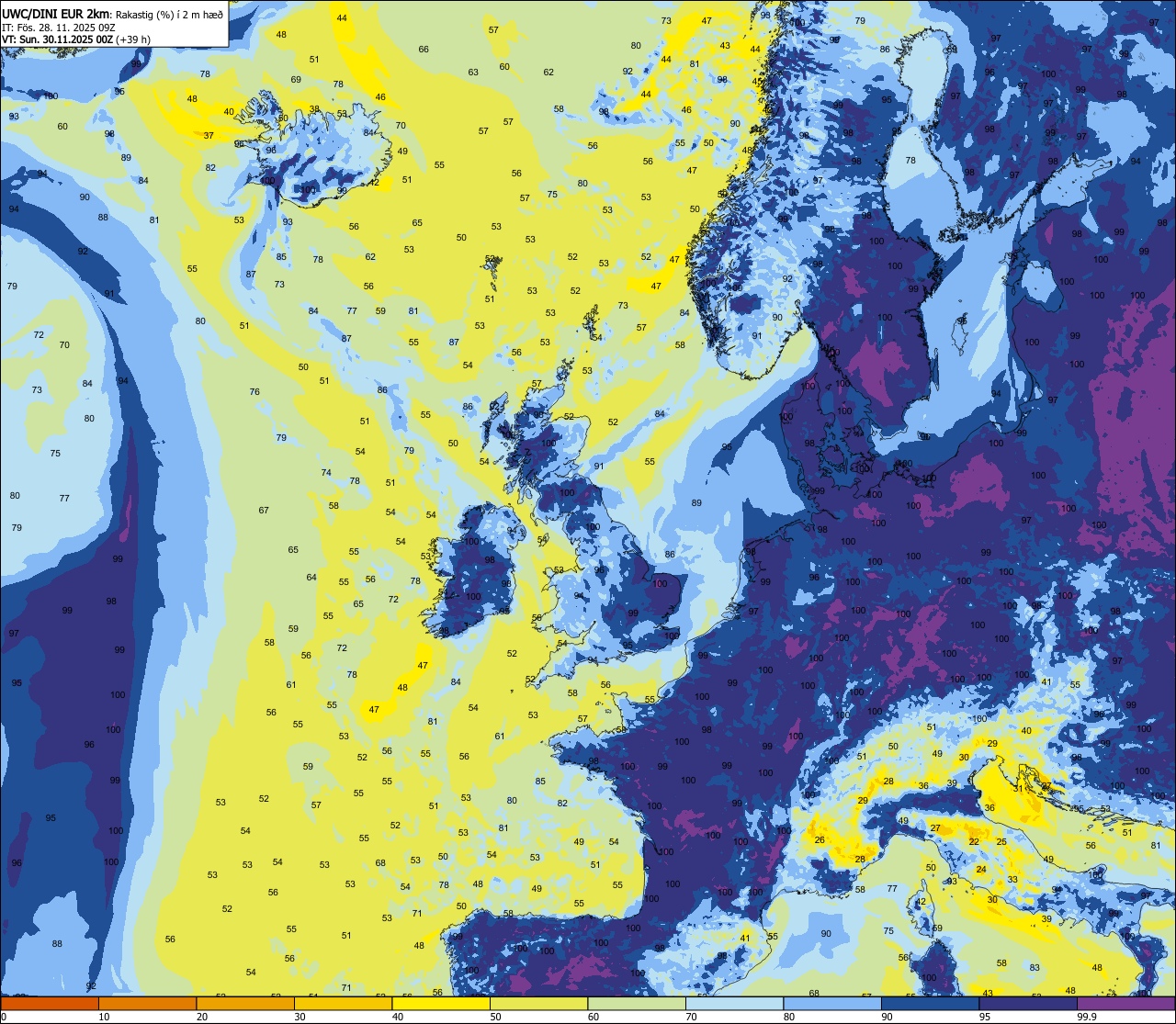Click the 70–80 pale blue legend swatch
The height and width of the screenshot is (1024, 1176).
(734, 1003)
